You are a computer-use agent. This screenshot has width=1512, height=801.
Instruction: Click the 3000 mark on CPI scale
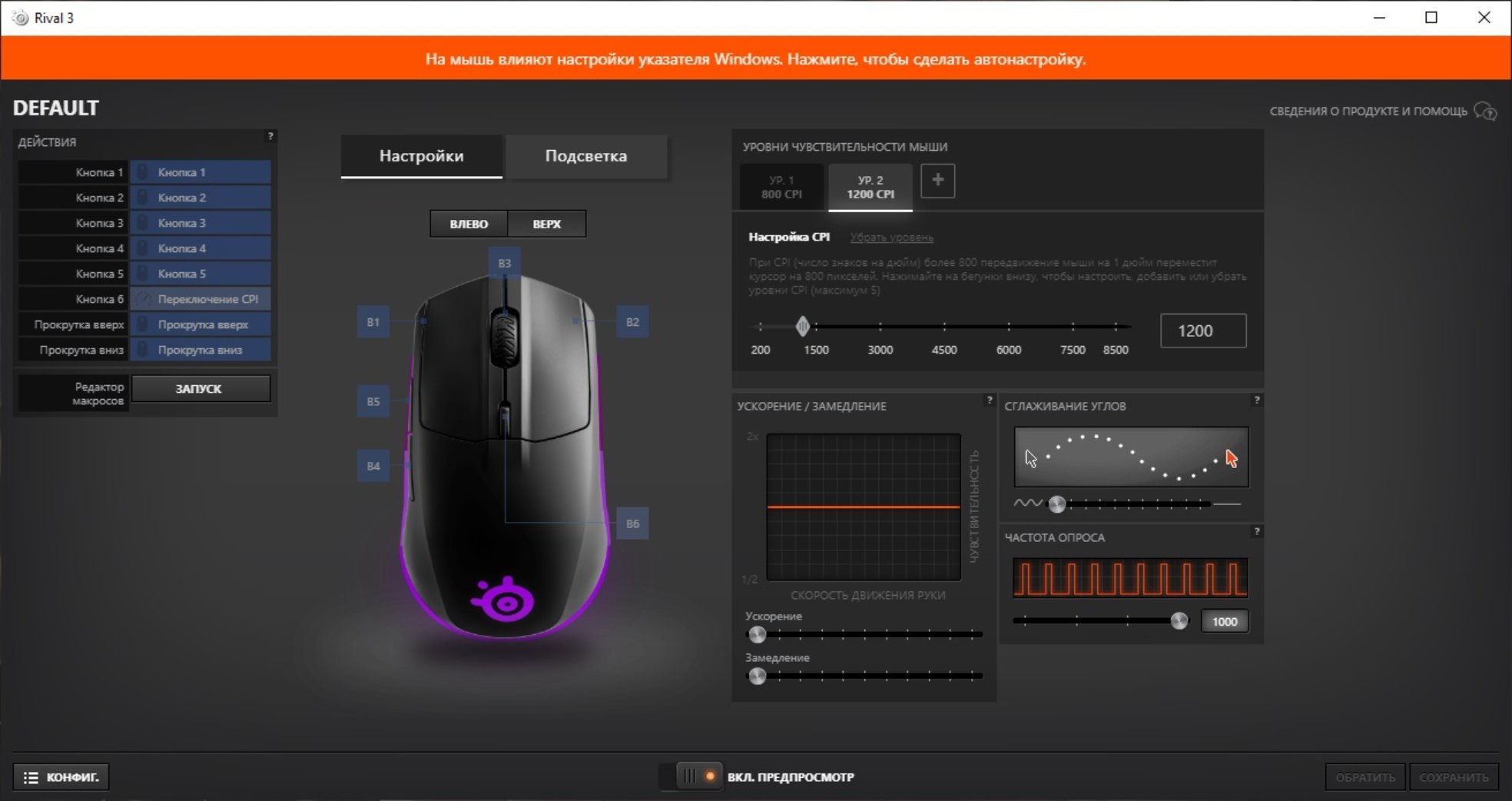coord(880,350)
